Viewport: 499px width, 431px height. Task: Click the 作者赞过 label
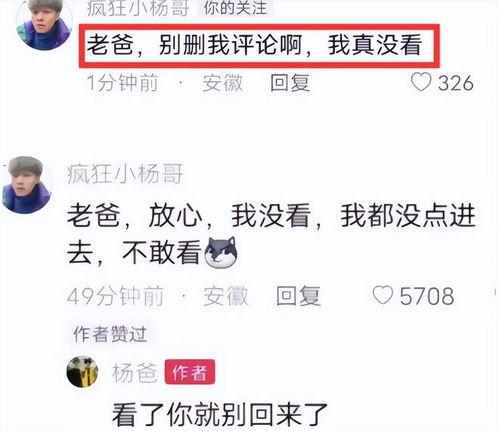(110, 334)
